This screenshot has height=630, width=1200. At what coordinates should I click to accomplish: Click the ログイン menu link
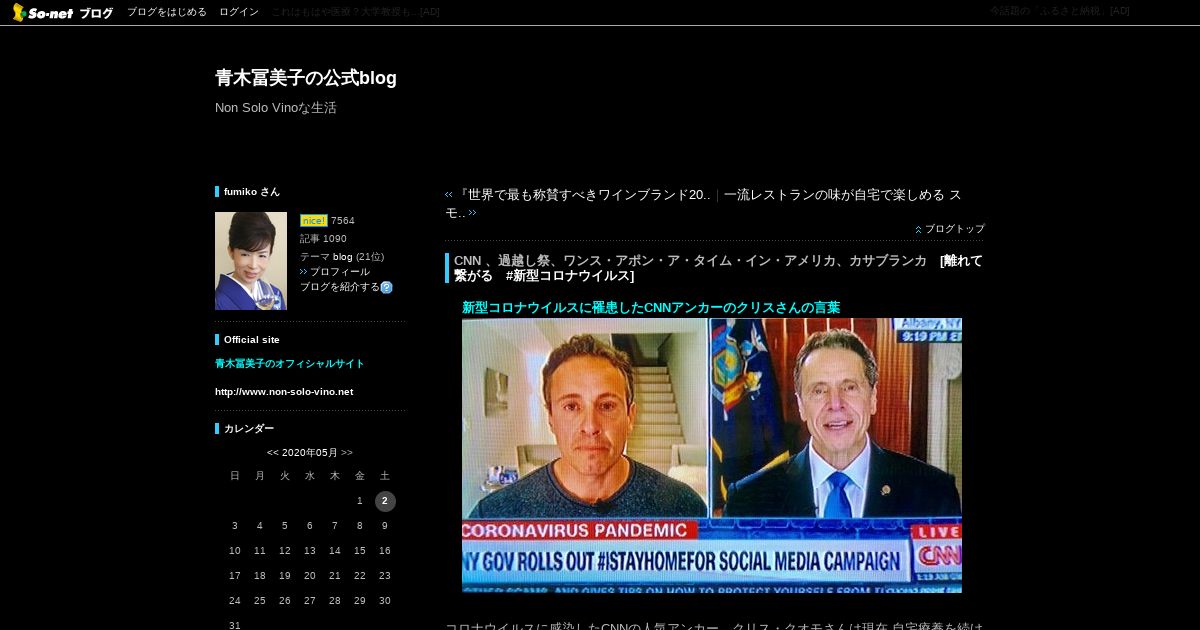[x=239, y=12]
